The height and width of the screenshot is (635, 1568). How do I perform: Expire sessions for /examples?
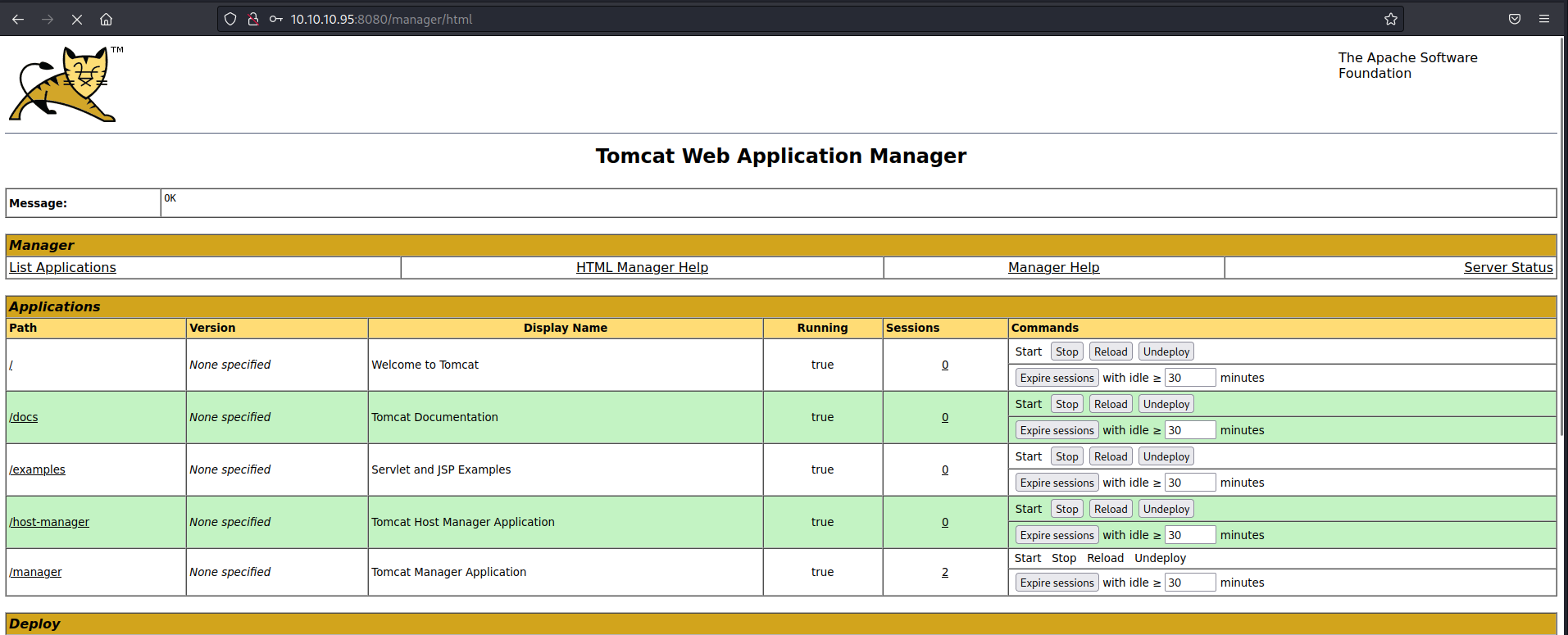tap(1057, 483)
